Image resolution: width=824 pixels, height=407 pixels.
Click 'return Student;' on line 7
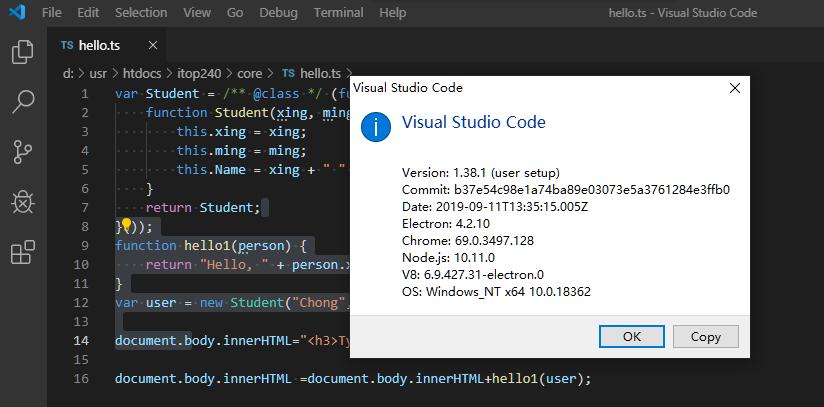(203, 208)
